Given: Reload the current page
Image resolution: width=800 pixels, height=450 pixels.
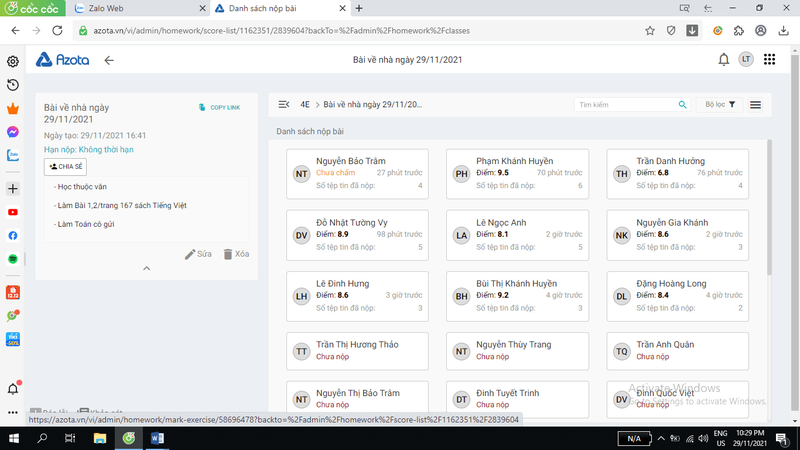Looking at the screenshot, I should click(x=57, y=31).
